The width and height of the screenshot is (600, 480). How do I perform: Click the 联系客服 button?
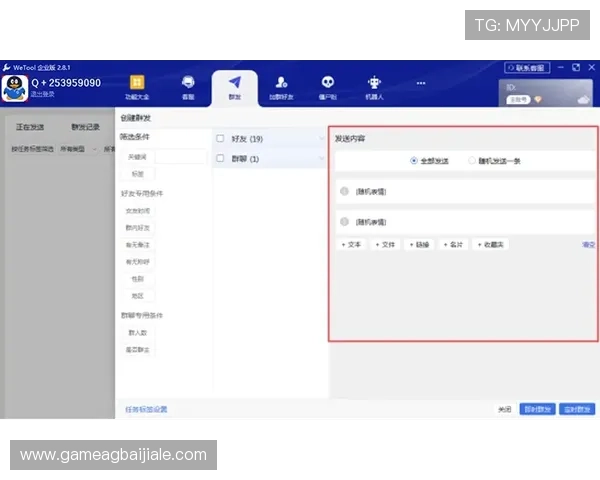(527, 68)
